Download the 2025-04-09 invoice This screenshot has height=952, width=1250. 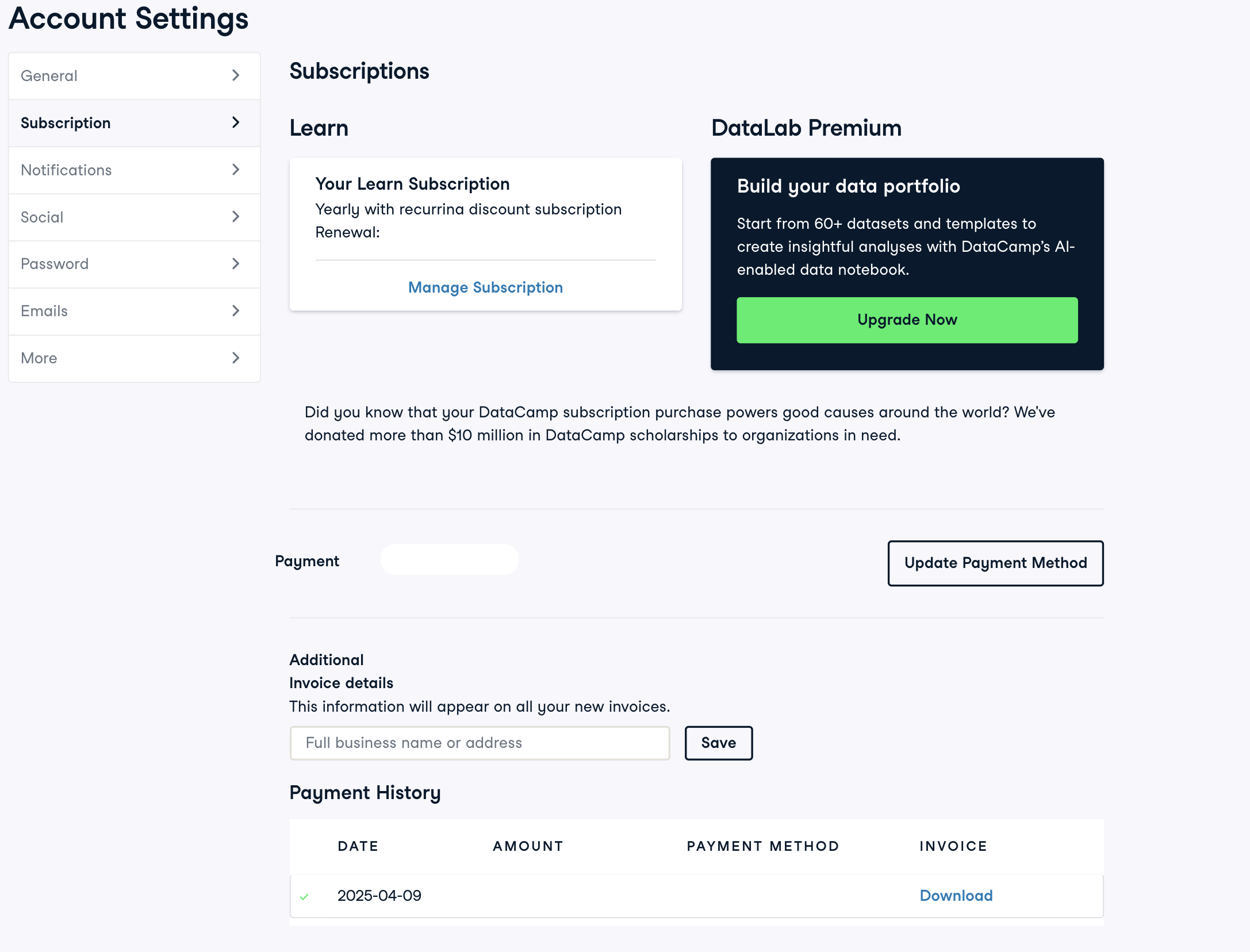(x=956, y=895)
